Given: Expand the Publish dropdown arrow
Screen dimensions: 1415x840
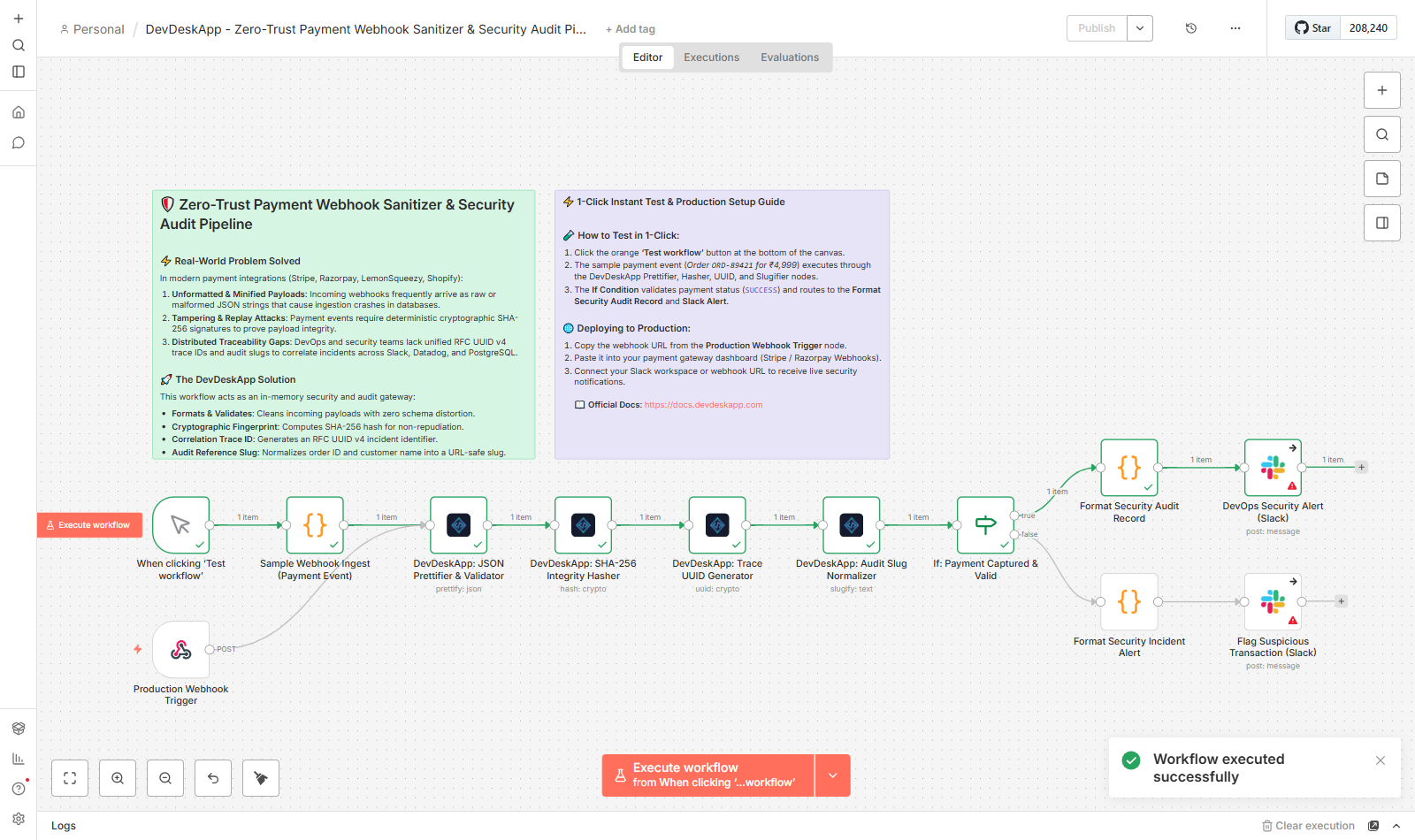Looking at the screenshot, I should pos(1140,28).
